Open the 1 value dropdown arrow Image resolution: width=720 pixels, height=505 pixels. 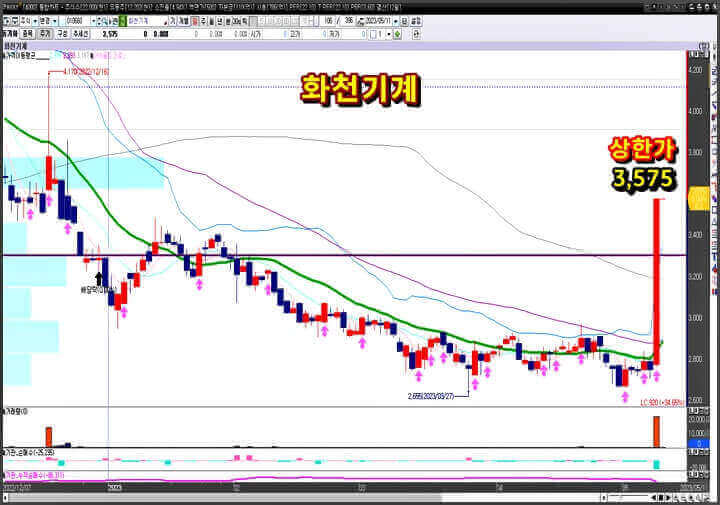point(389,34)
